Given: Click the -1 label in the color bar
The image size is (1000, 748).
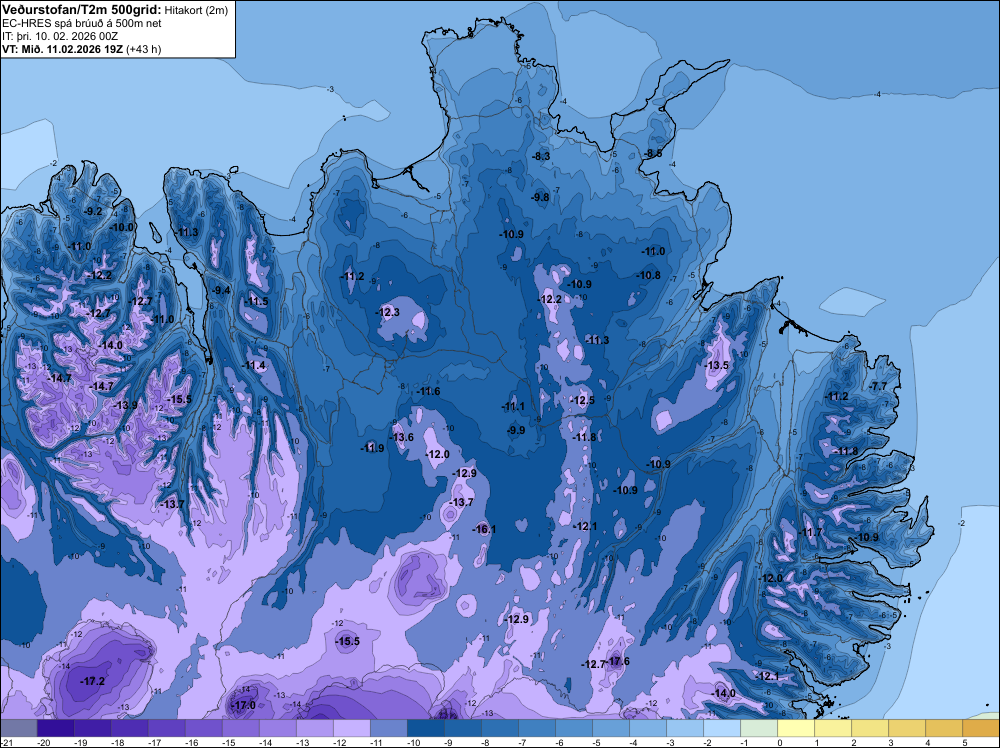Looking at the screenshot, I should tap(744, 743).
